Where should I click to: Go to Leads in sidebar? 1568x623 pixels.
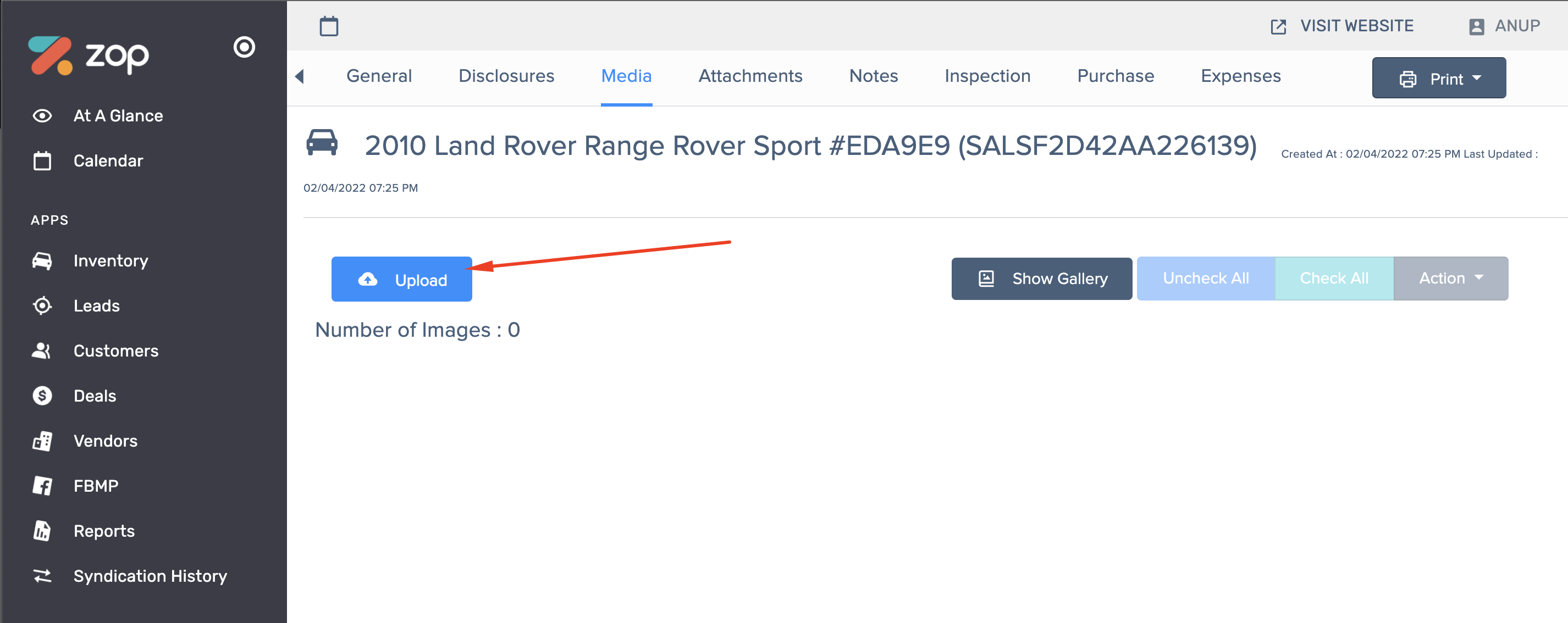pos(96,305)
